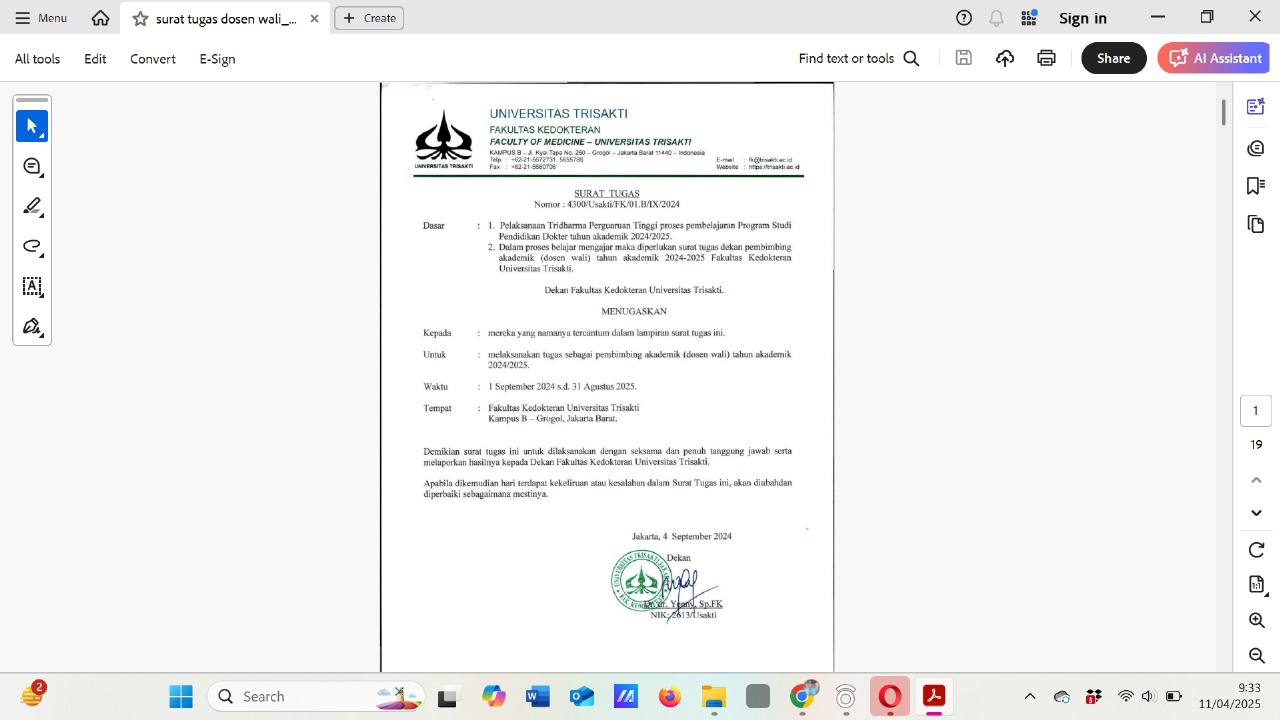
Task: Show notifications bell
Action: 996,18
